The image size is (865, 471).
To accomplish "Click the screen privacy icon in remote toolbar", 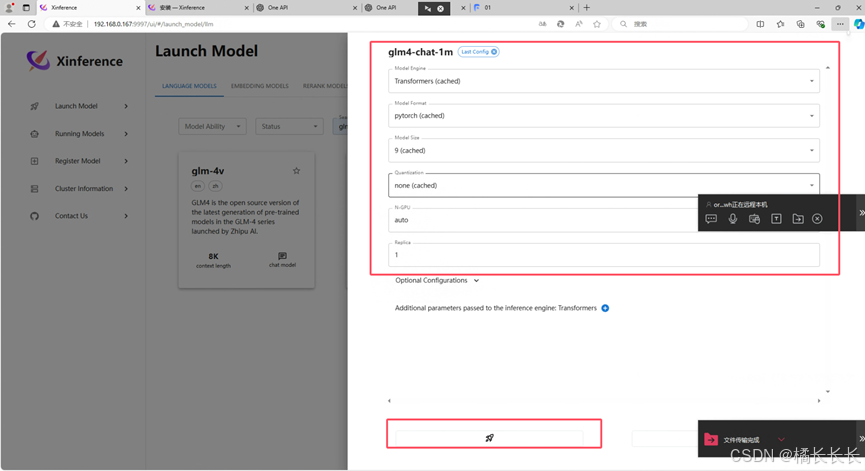I will click(x=754, y=219).
